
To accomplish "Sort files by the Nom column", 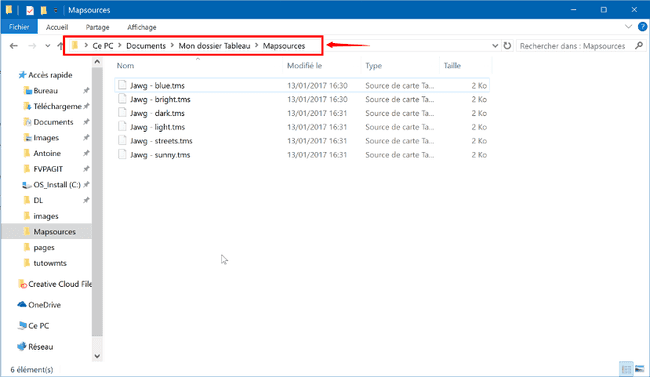I will click(125, 66).
